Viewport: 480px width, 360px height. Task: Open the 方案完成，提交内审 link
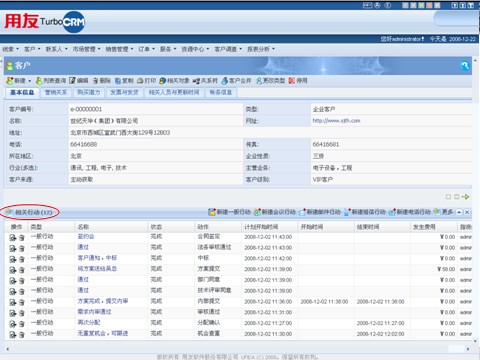click(x=103, y=301)
